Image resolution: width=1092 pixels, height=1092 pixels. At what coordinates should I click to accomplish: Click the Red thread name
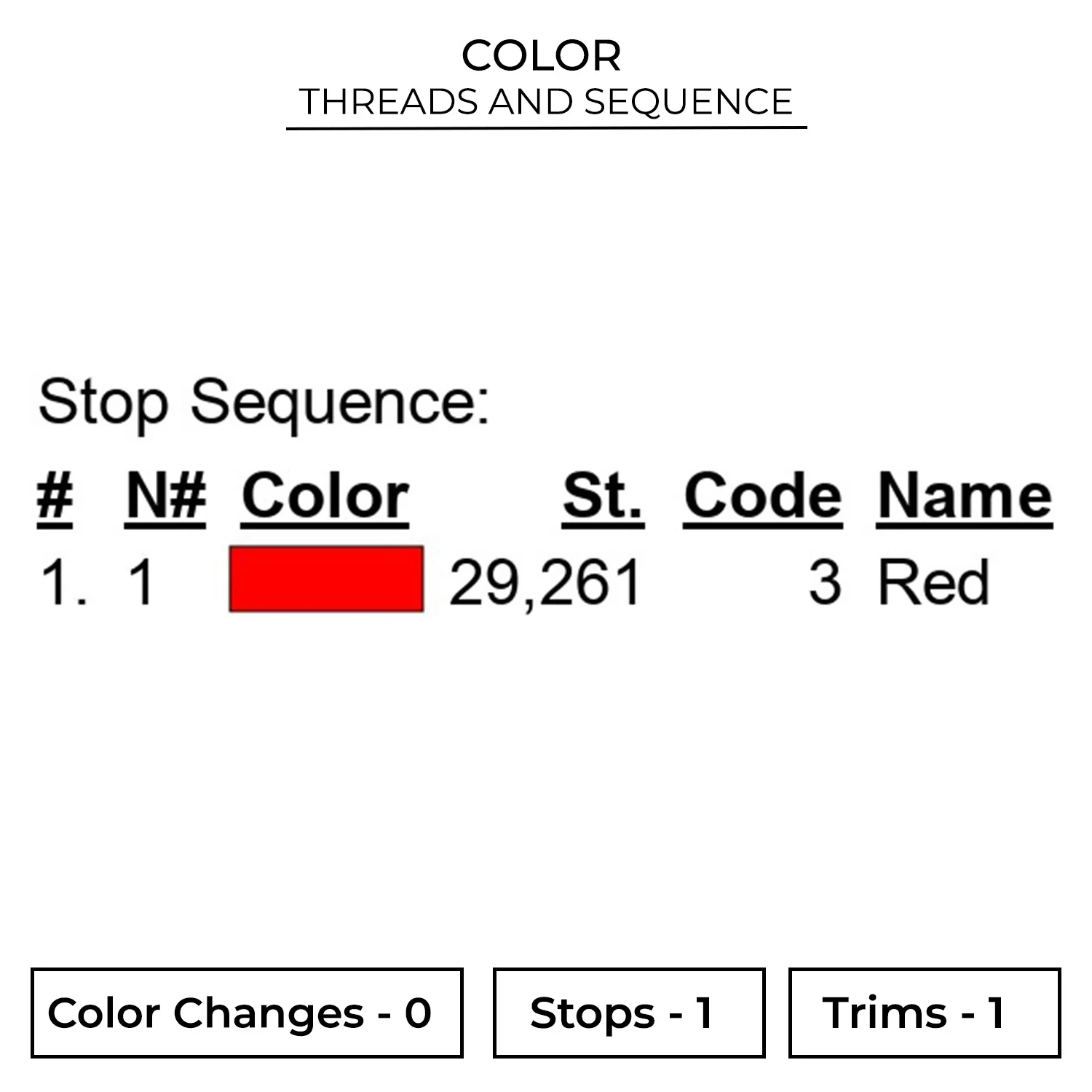click(x=934, y=582)
